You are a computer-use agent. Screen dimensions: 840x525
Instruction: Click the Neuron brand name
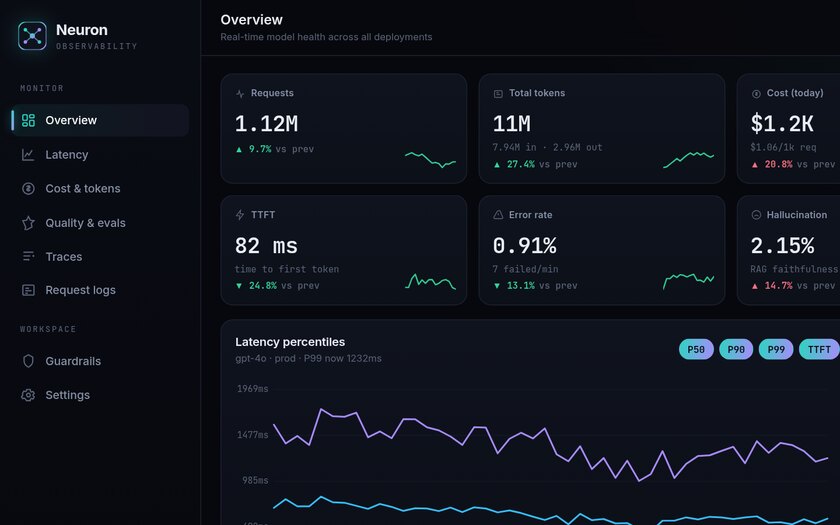pos(81,30)
